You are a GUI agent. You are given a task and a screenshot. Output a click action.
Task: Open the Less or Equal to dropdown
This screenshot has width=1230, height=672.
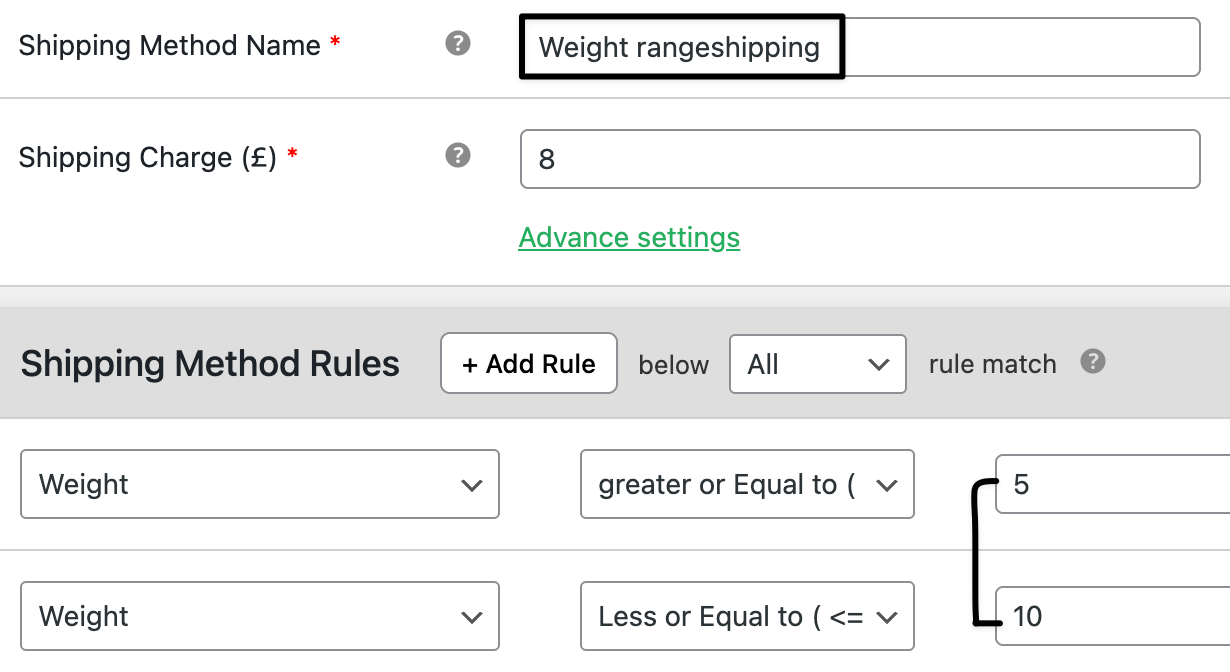[747, 616]
